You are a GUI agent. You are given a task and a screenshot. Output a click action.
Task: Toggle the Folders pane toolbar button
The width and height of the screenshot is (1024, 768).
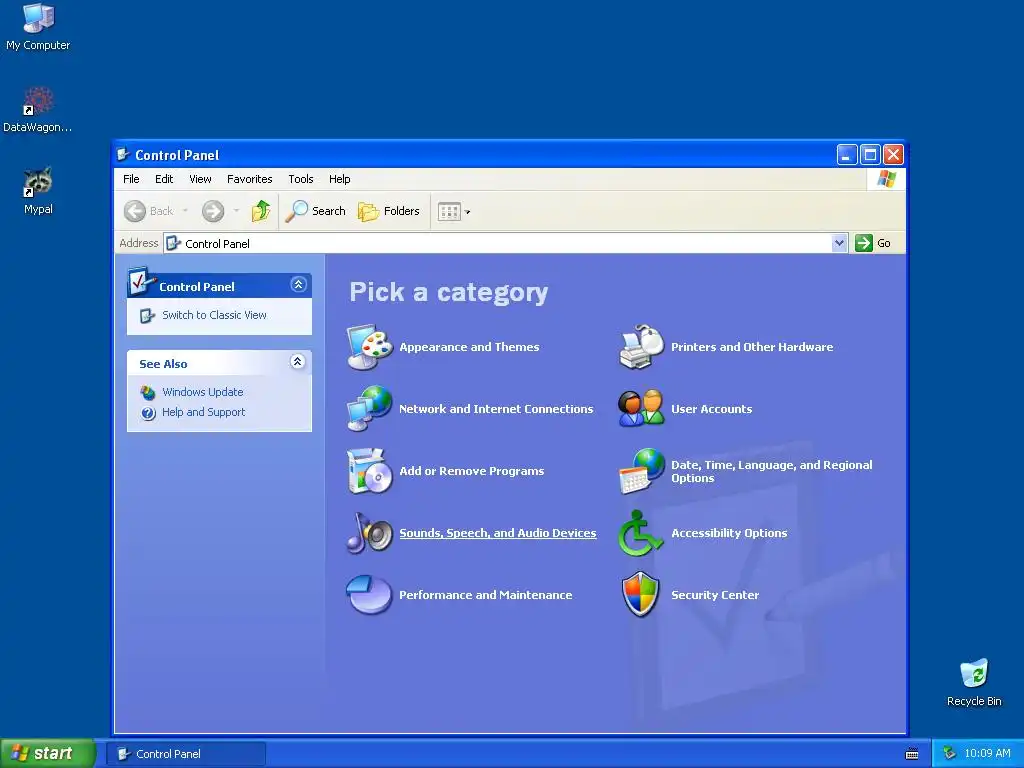[x=389, y=211]
